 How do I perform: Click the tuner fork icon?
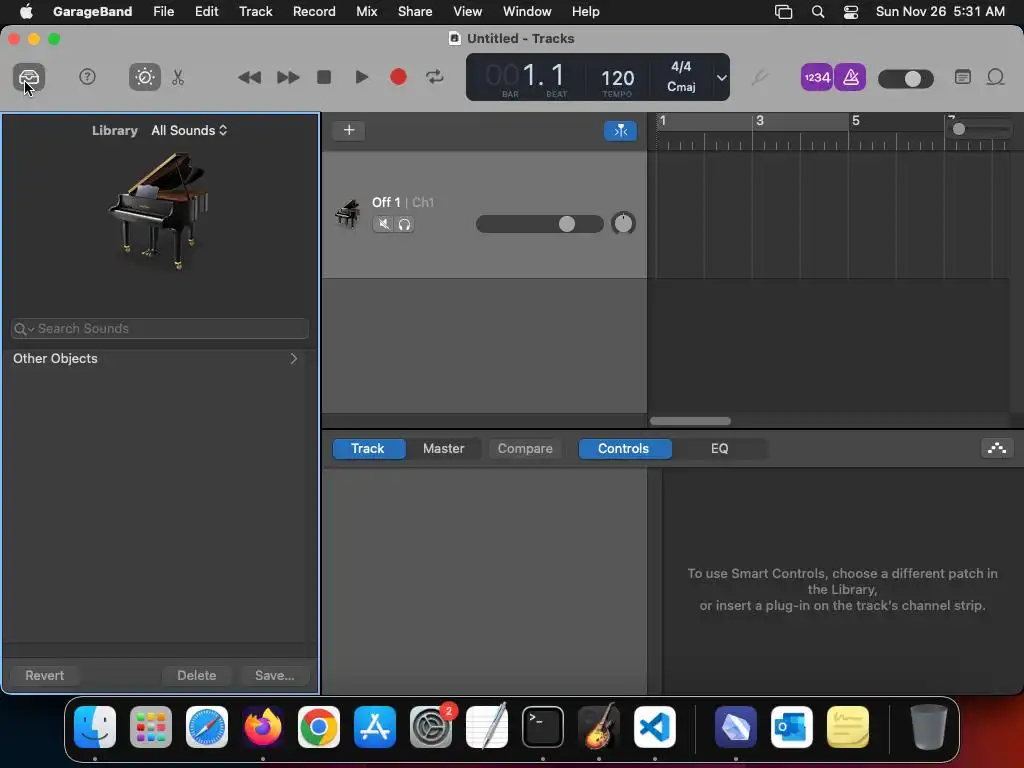tap(759, 78)
